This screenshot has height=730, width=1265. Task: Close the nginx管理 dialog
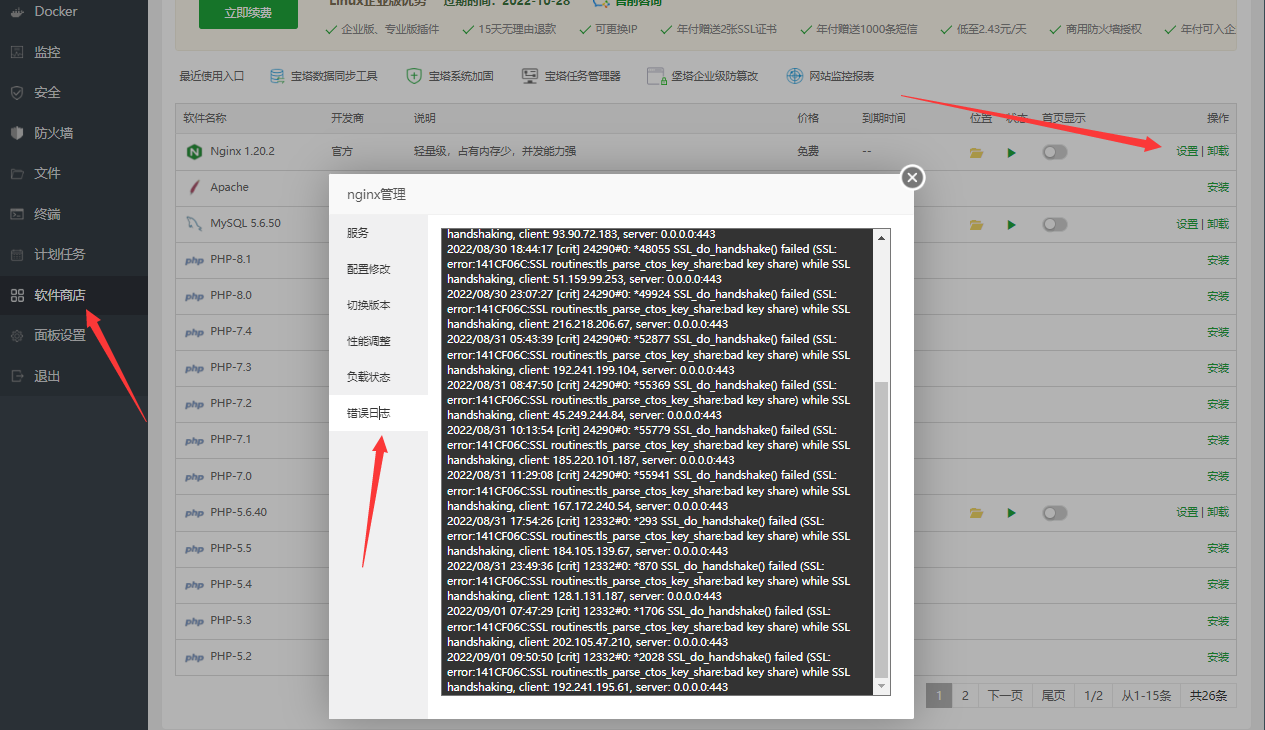pyautogui.click(x=912, y=177)
